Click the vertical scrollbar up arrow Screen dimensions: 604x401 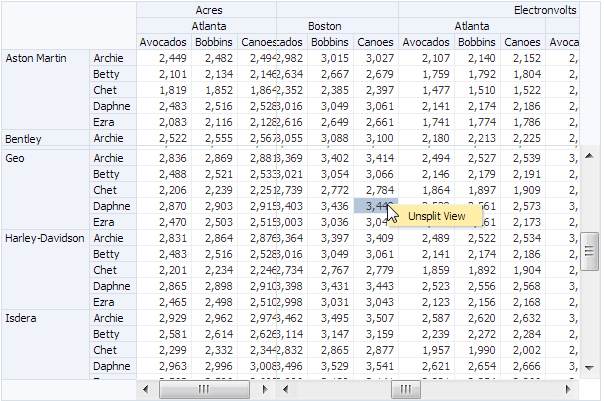pos(589,156)
